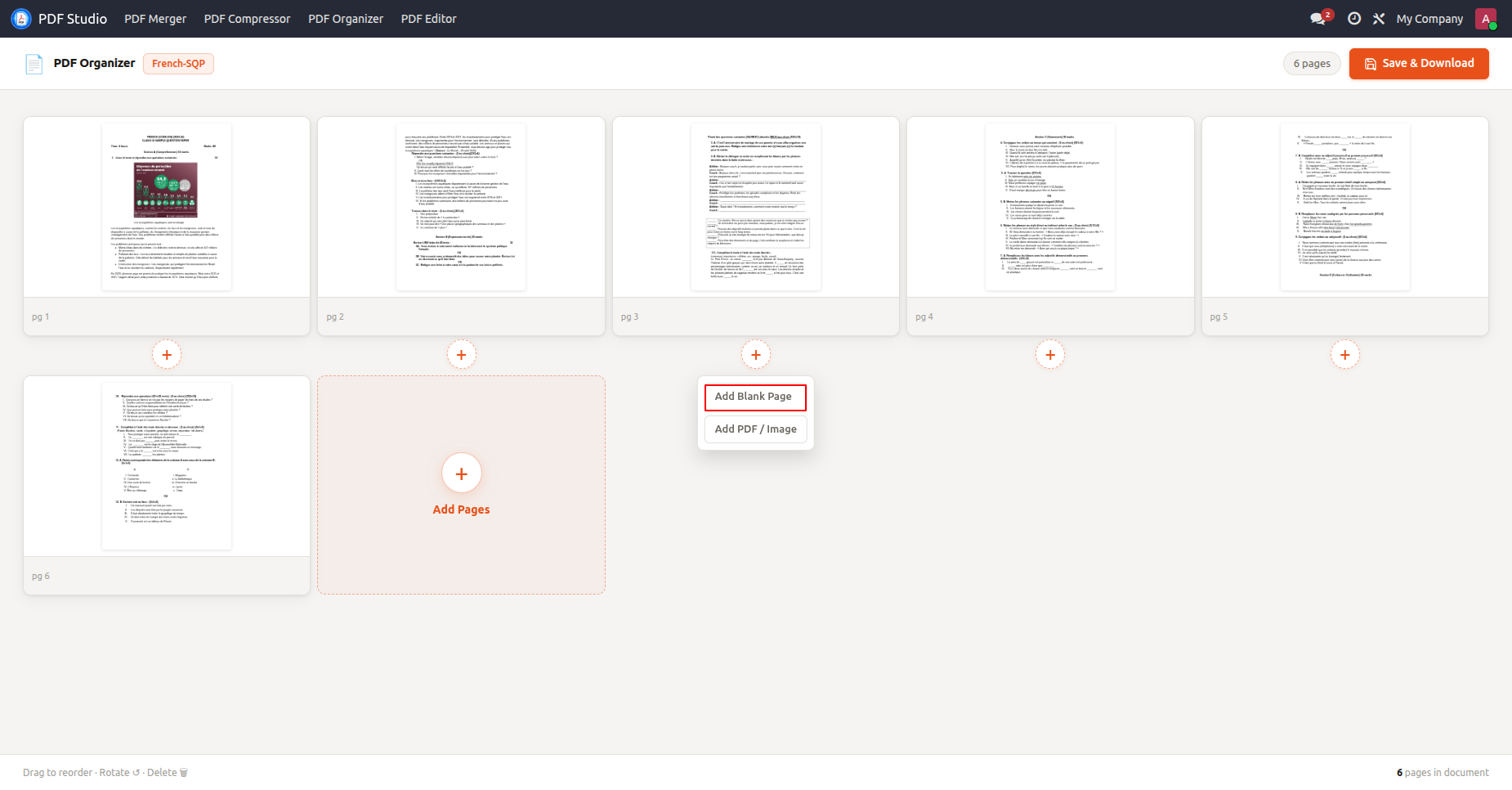Viewport: 1512px width, 790px height.
Task: Select the page 6 thumbnail
Action: pos(167,467)
